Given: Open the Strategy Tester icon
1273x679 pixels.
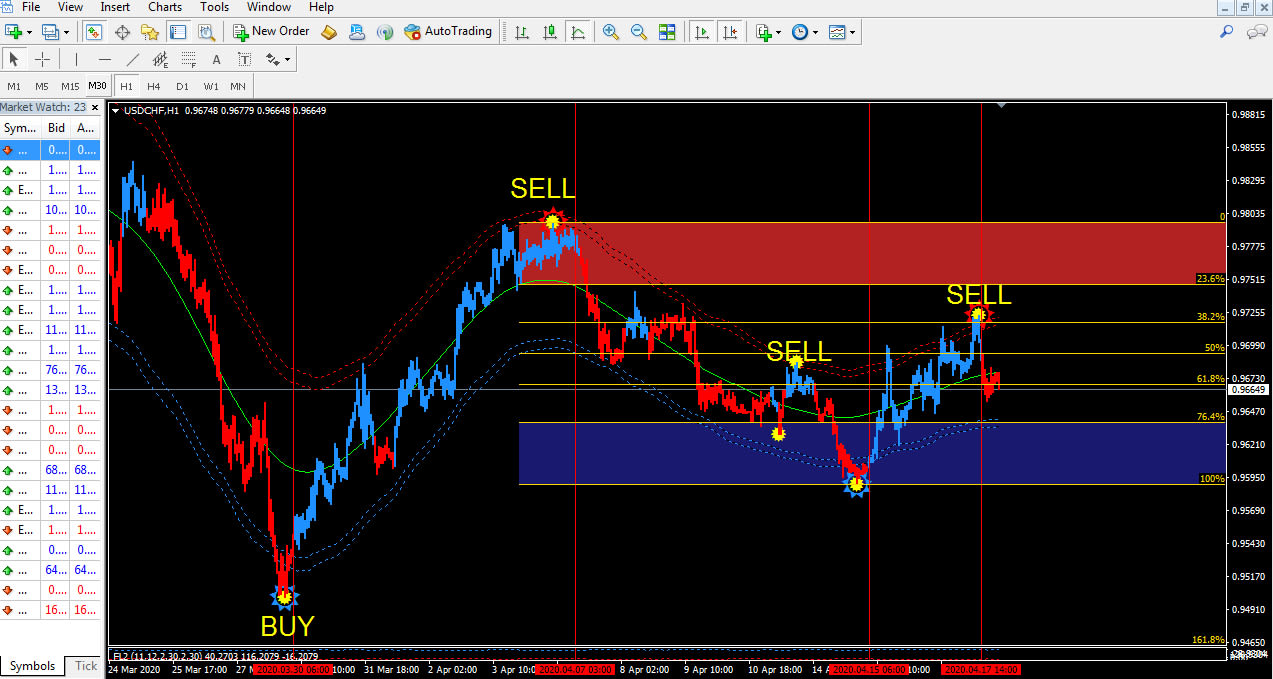Looking at the screenshot, I should point(206,32).
